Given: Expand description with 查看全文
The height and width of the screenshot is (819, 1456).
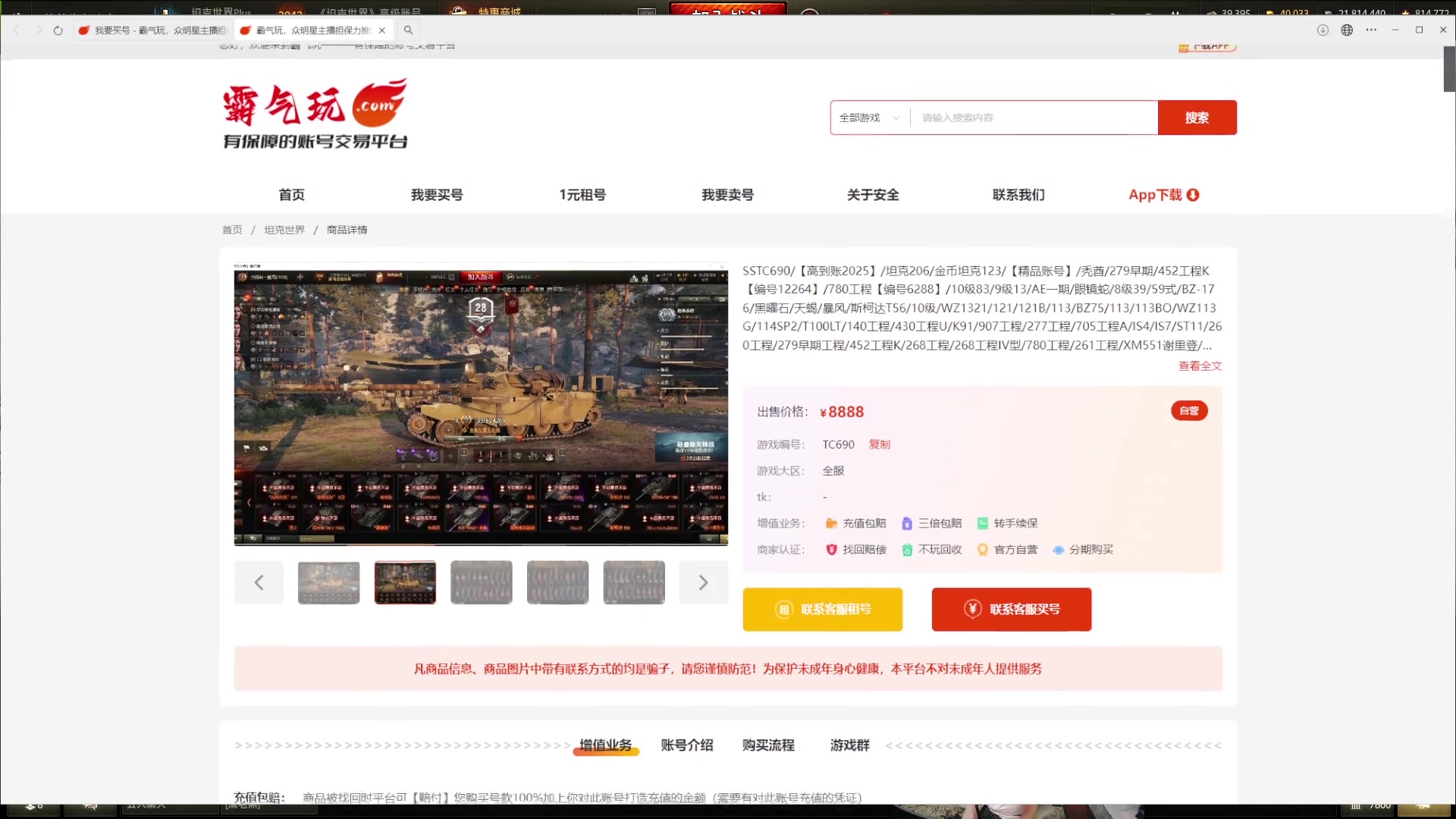Looking at the screenshot, I should (1200, 366).
